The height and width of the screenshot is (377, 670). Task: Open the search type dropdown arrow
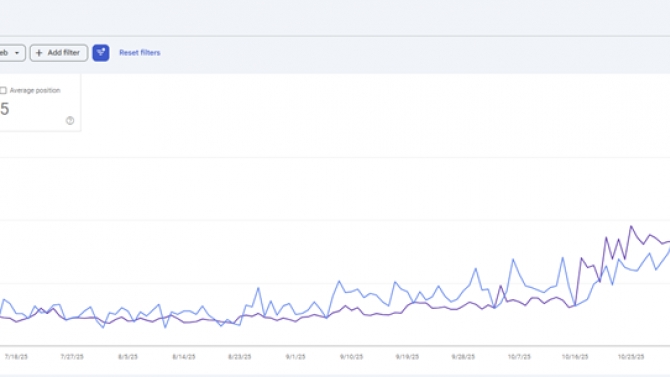[17, 53]
